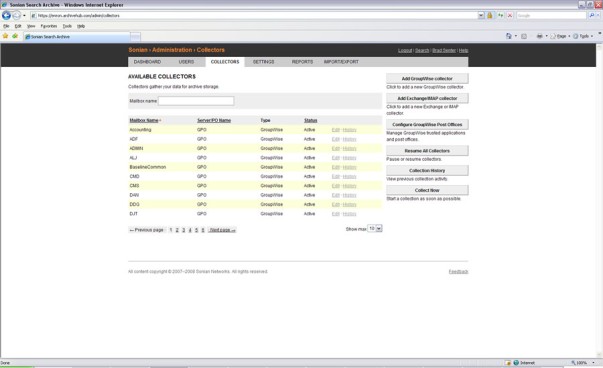Click the Resume All Collectors button
This screenshot has width=603, height=368.
tap(427, 151)
